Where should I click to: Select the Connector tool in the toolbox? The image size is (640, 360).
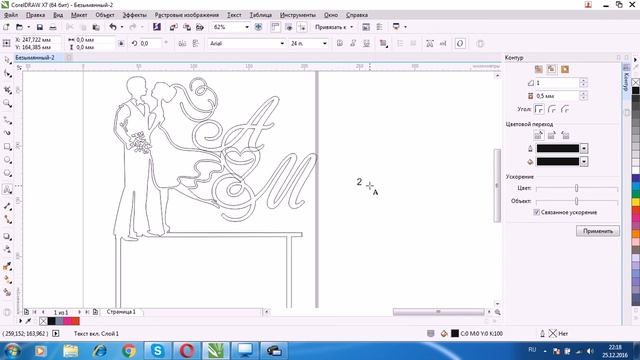[7, 220]
